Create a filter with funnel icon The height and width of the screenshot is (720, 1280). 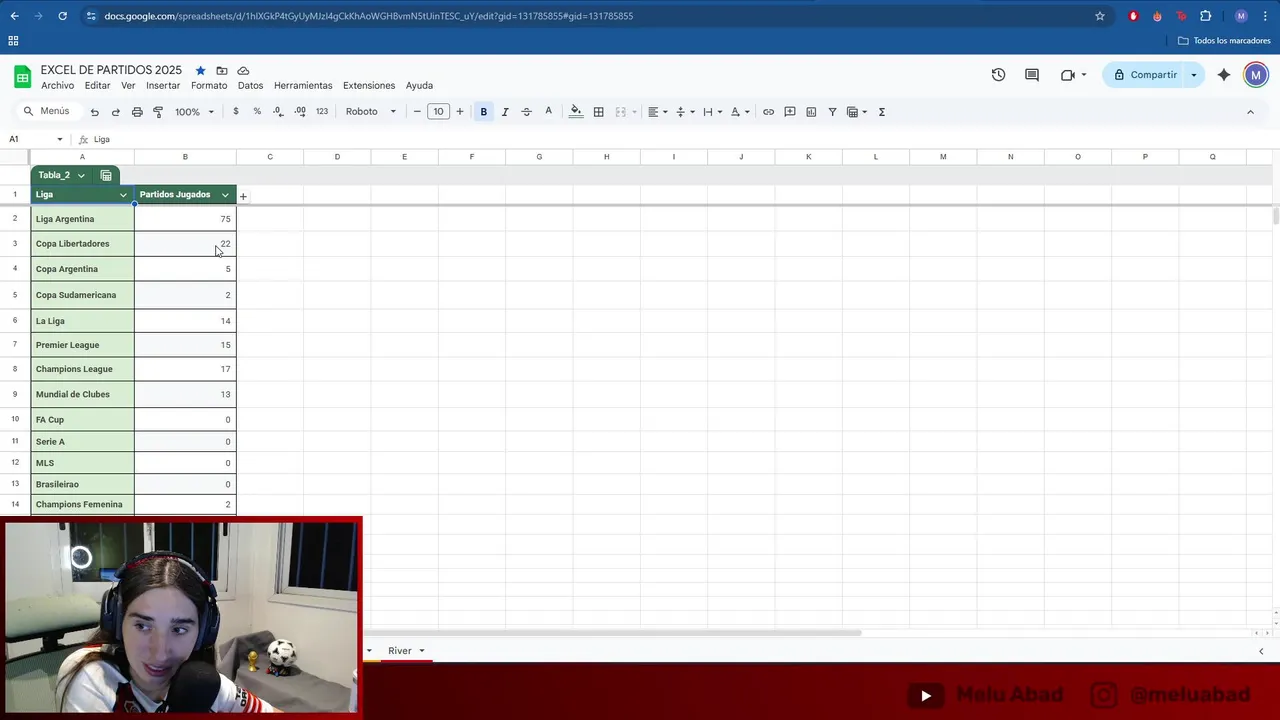tap(832, 112)
